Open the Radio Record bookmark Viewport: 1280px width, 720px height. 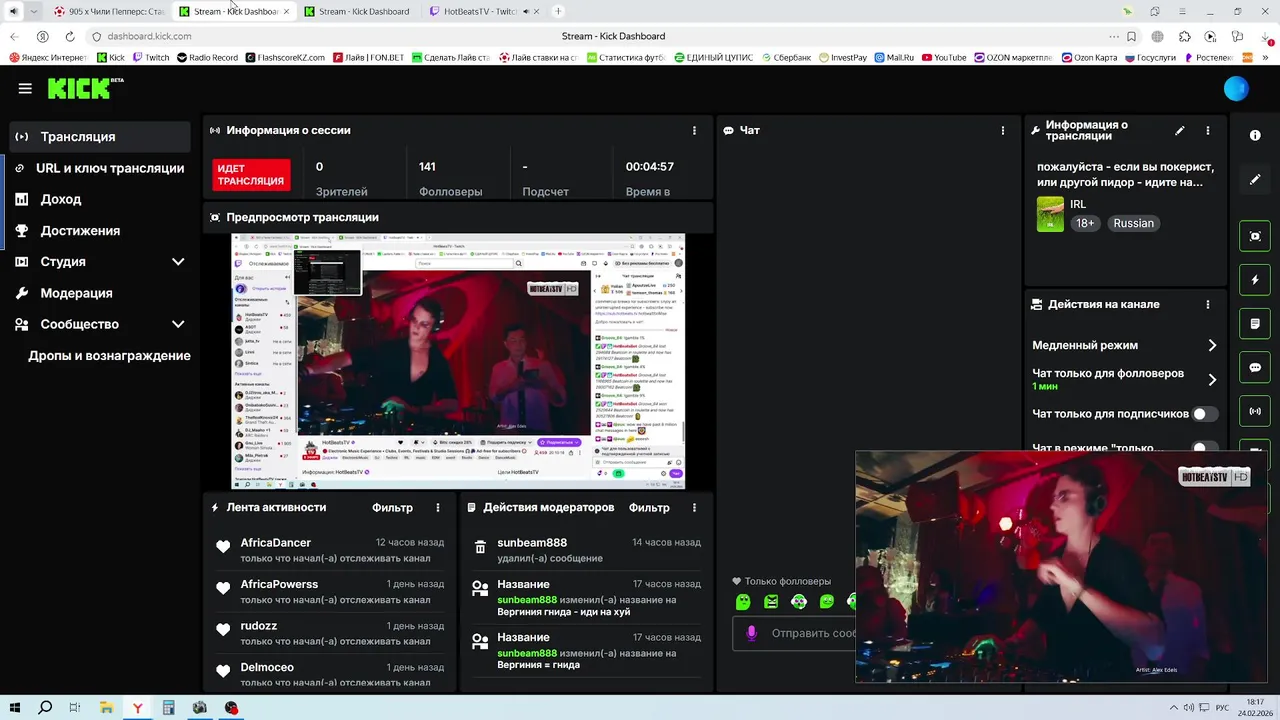[x=207, y=58]
